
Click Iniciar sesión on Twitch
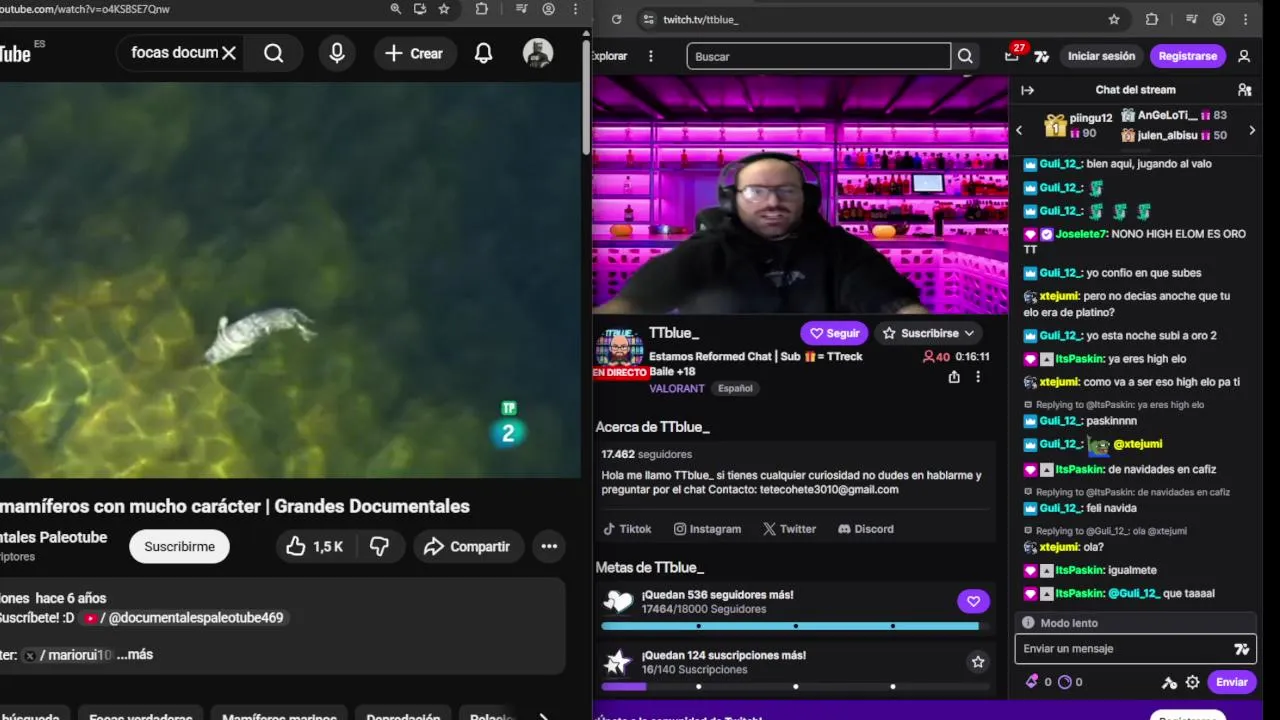click(1101, 56)
